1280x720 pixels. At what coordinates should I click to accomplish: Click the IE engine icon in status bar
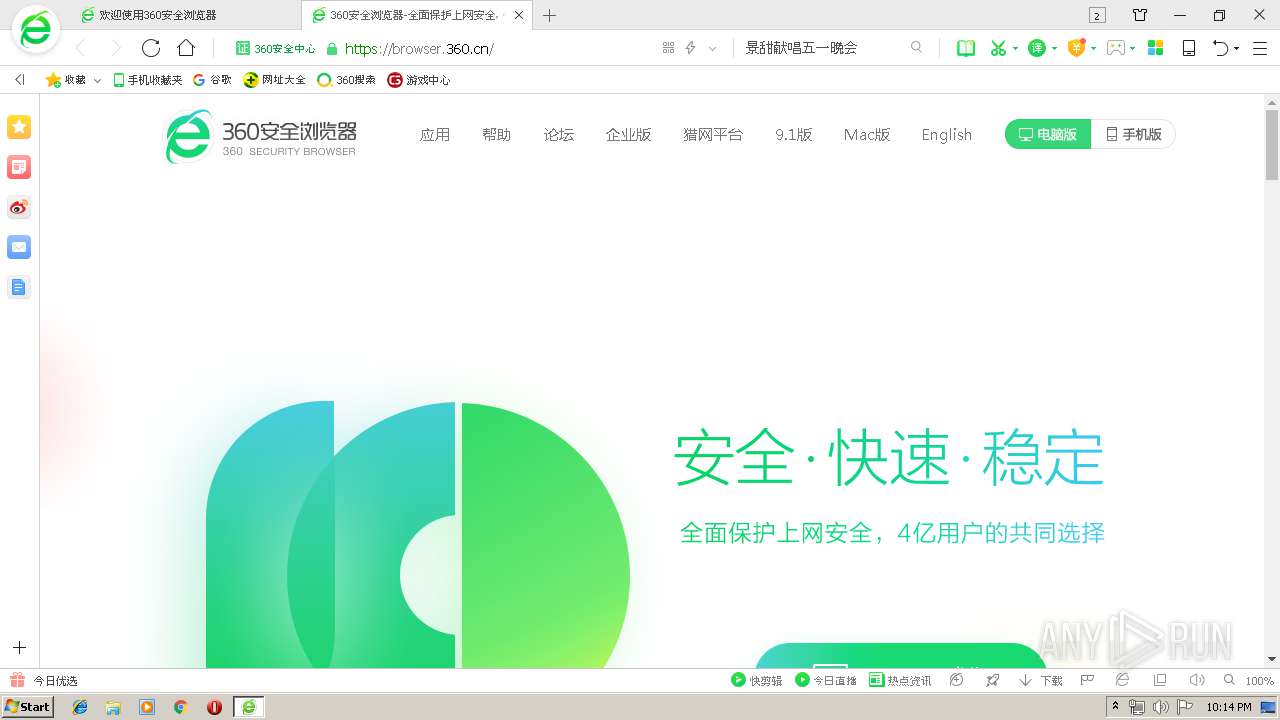coord(1122,680)
